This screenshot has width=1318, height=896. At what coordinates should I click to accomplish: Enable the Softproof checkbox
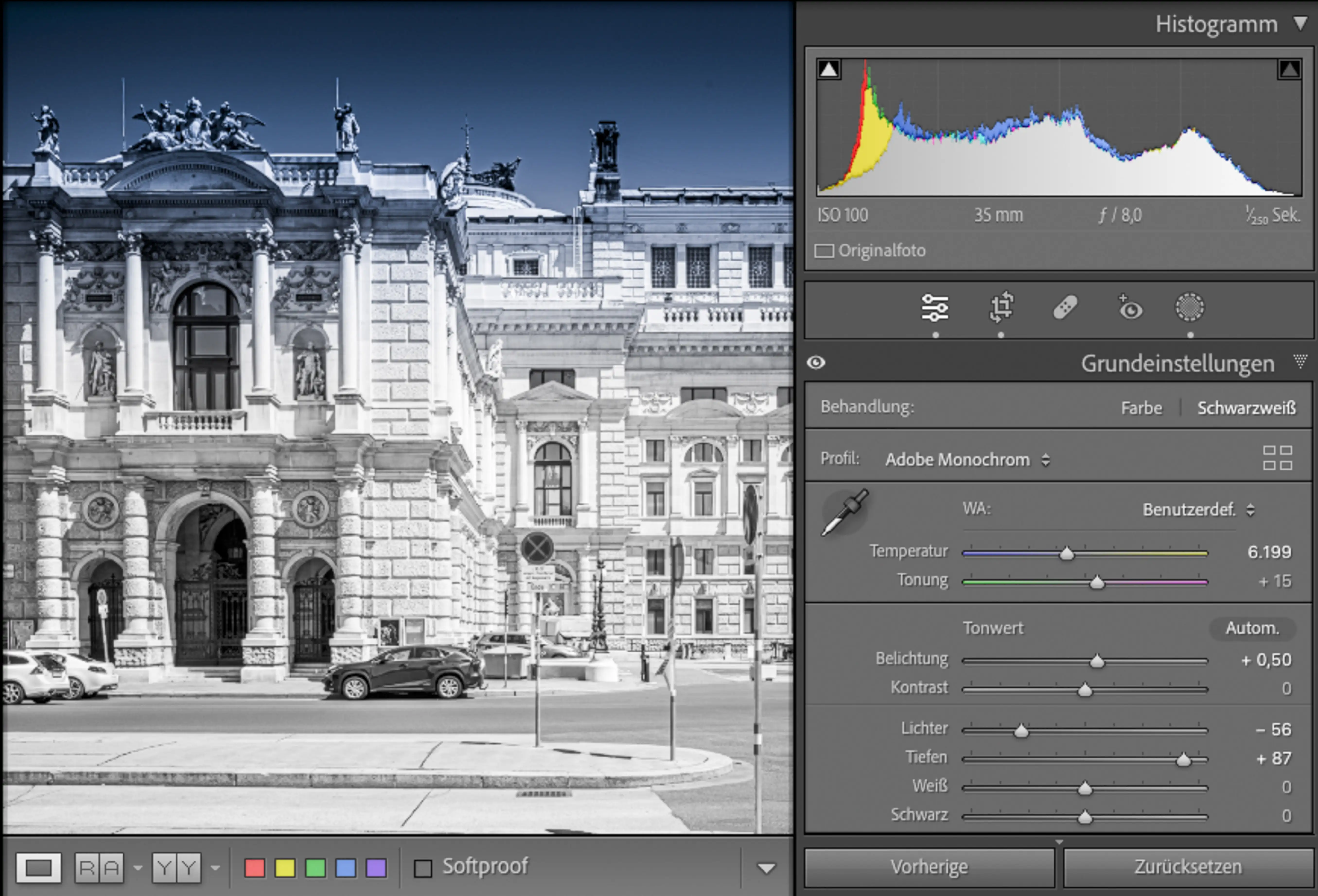click(x=423, y=868)
